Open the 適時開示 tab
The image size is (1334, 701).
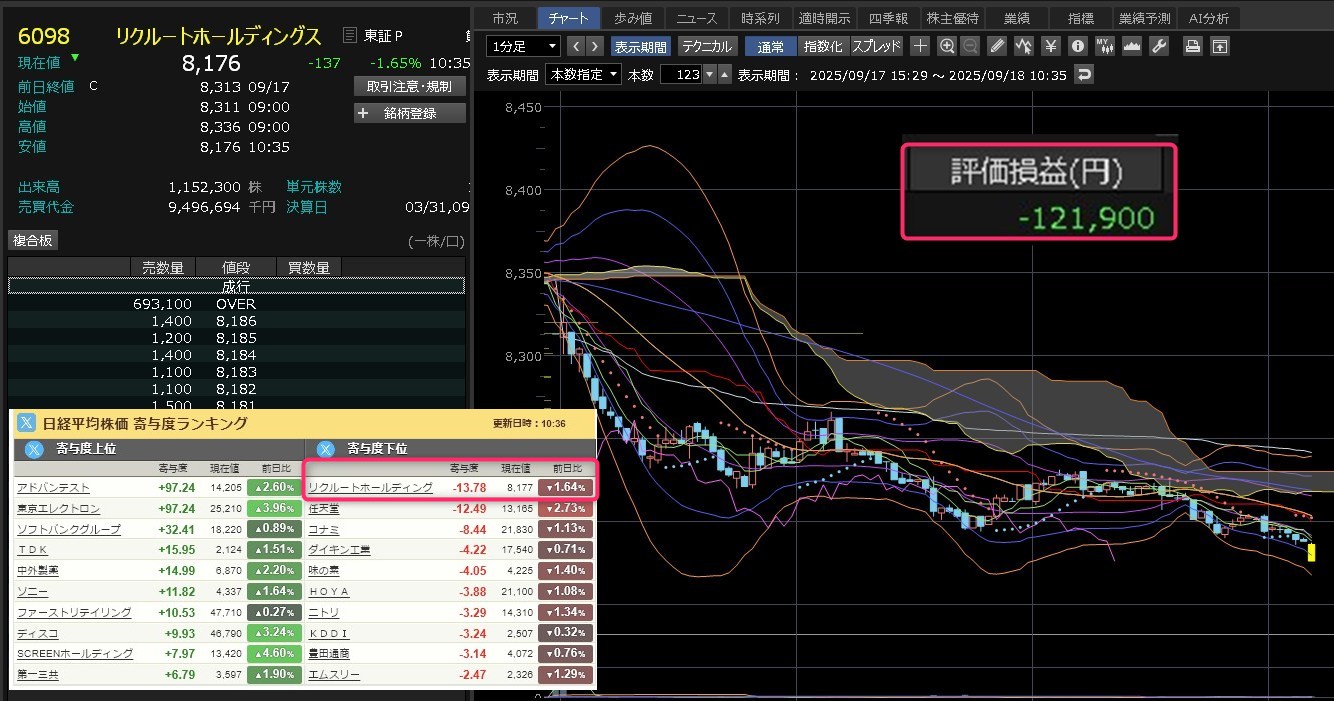pos(825,18)
